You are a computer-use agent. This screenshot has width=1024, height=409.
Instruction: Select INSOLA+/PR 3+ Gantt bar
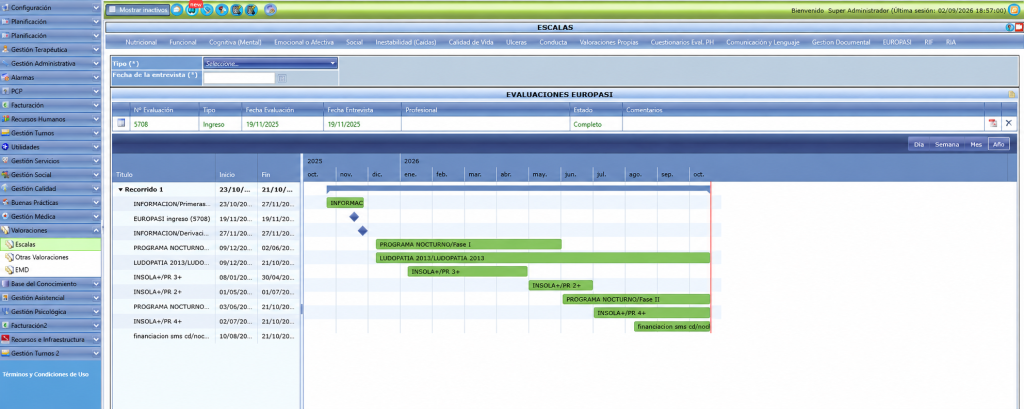(468, 271)
